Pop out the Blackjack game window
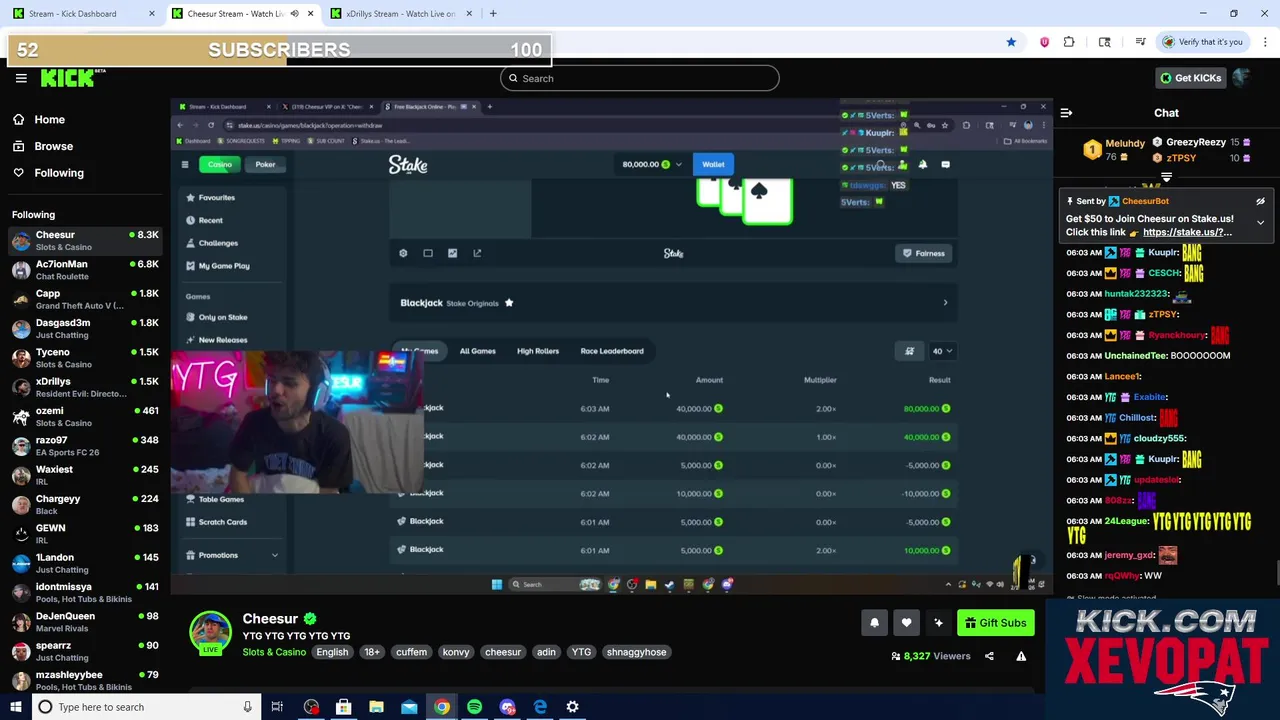1280x720 pixels. point(477,253)
